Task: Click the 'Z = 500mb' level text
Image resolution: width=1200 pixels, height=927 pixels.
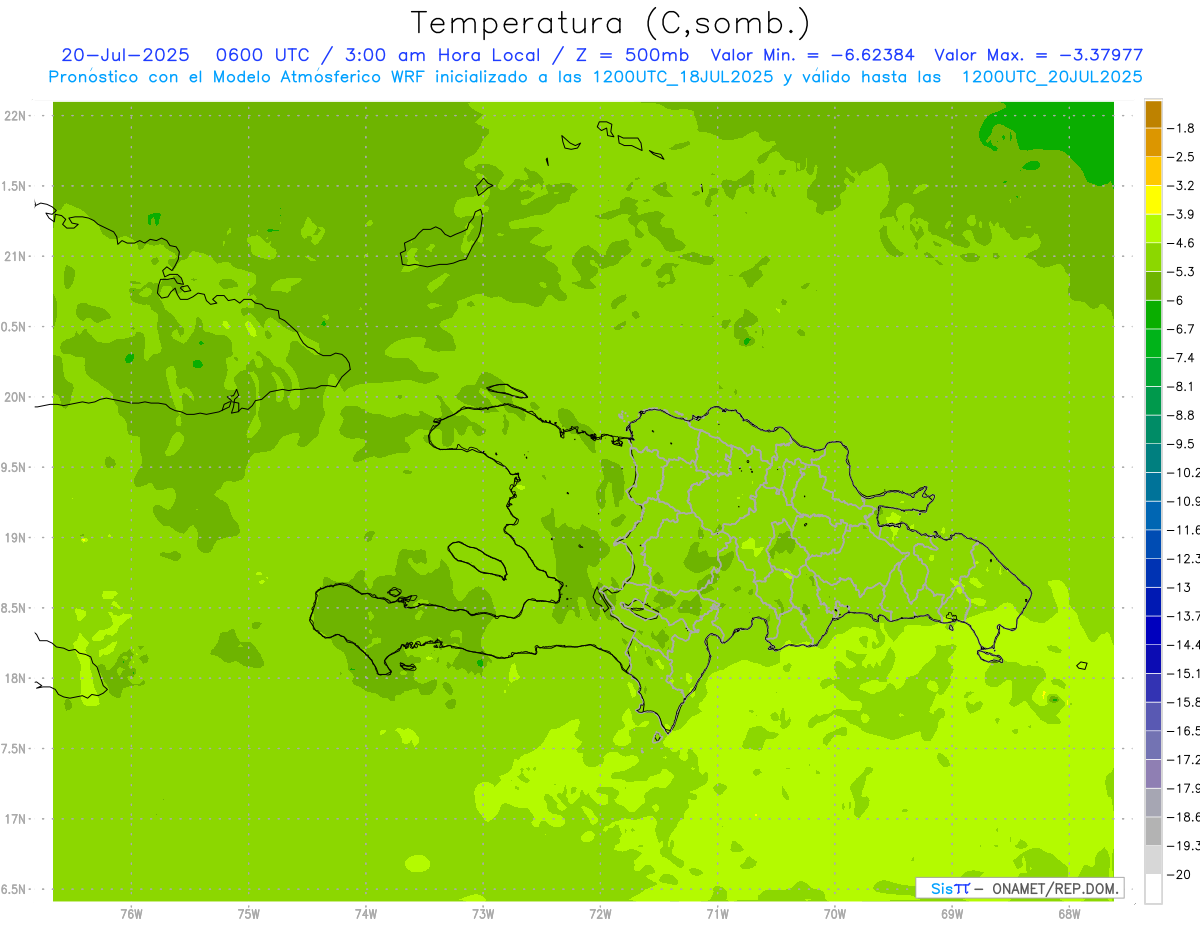Action: pyautogui.click(x=630, y=55)
